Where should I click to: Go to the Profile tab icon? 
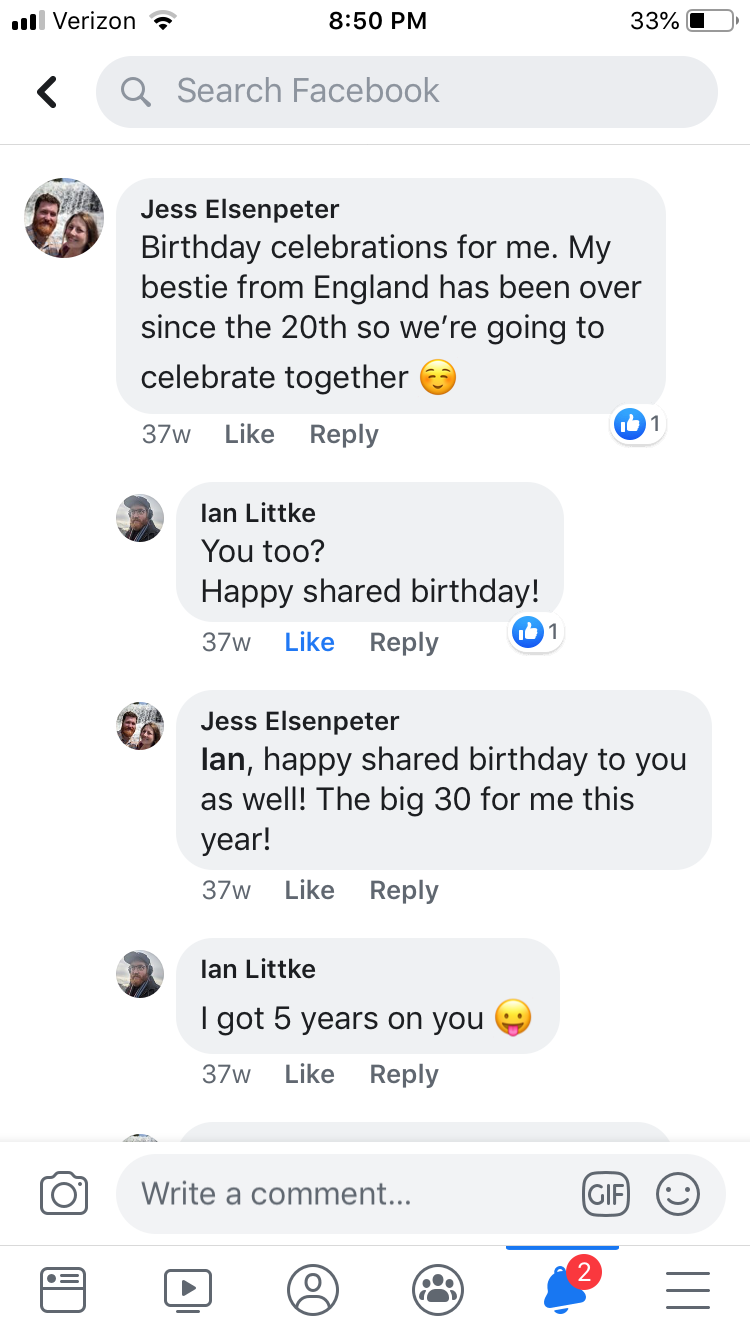313,1289
